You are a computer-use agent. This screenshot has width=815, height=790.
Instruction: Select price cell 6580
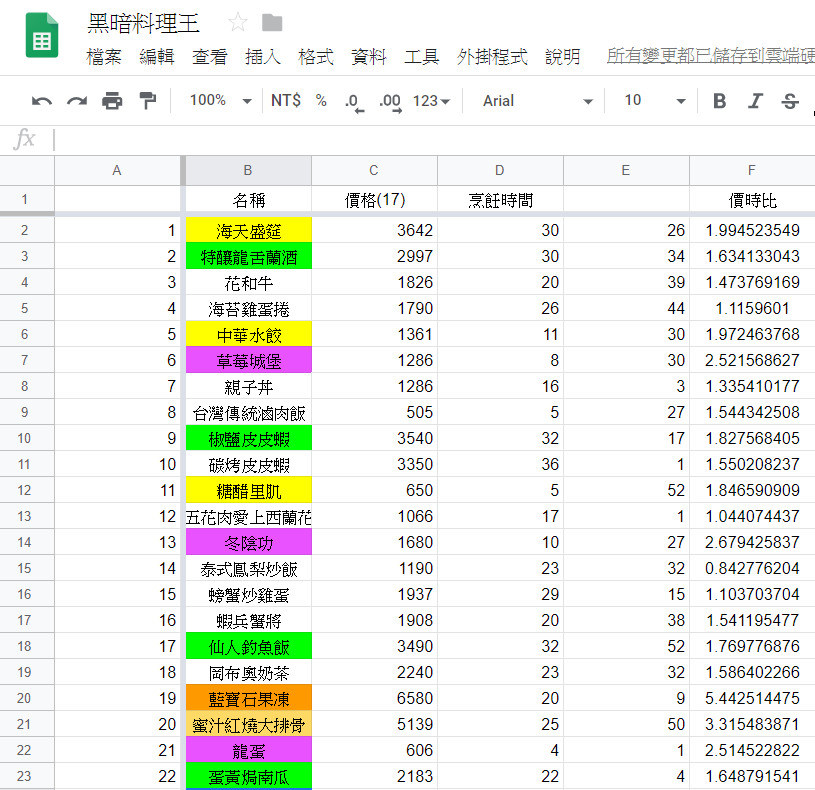374,698
